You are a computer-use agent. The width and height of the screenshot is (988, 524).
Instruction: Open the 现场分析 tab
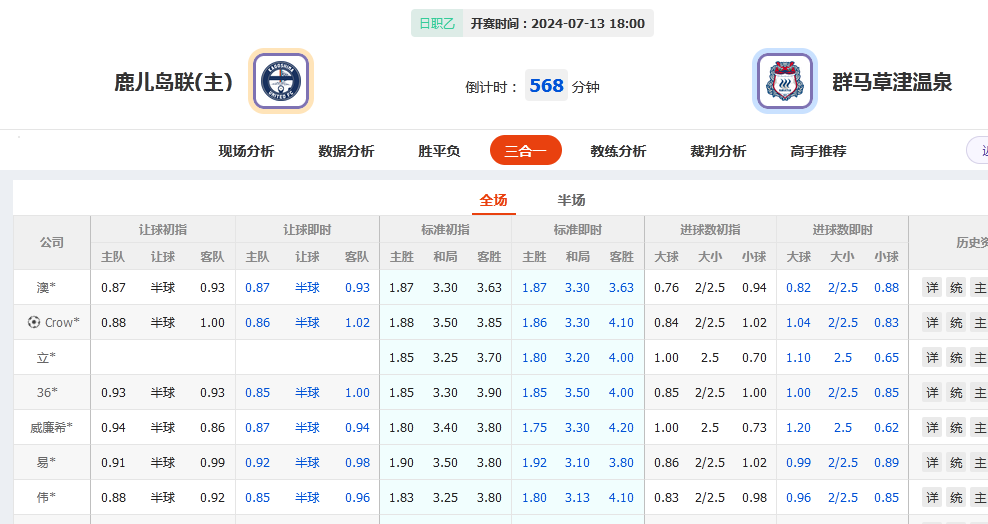(x=246, y=151)
